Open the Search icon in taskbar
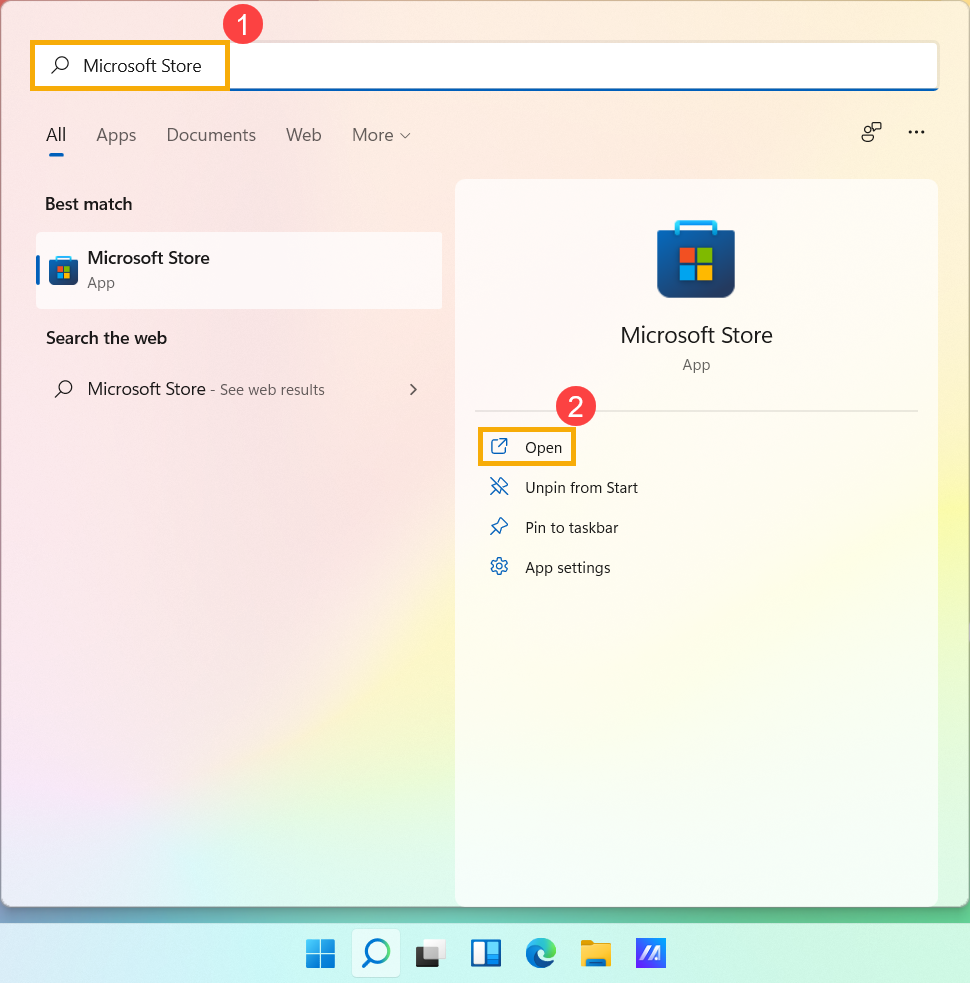Viewport: 970px width, 983px height. [376, 954]
